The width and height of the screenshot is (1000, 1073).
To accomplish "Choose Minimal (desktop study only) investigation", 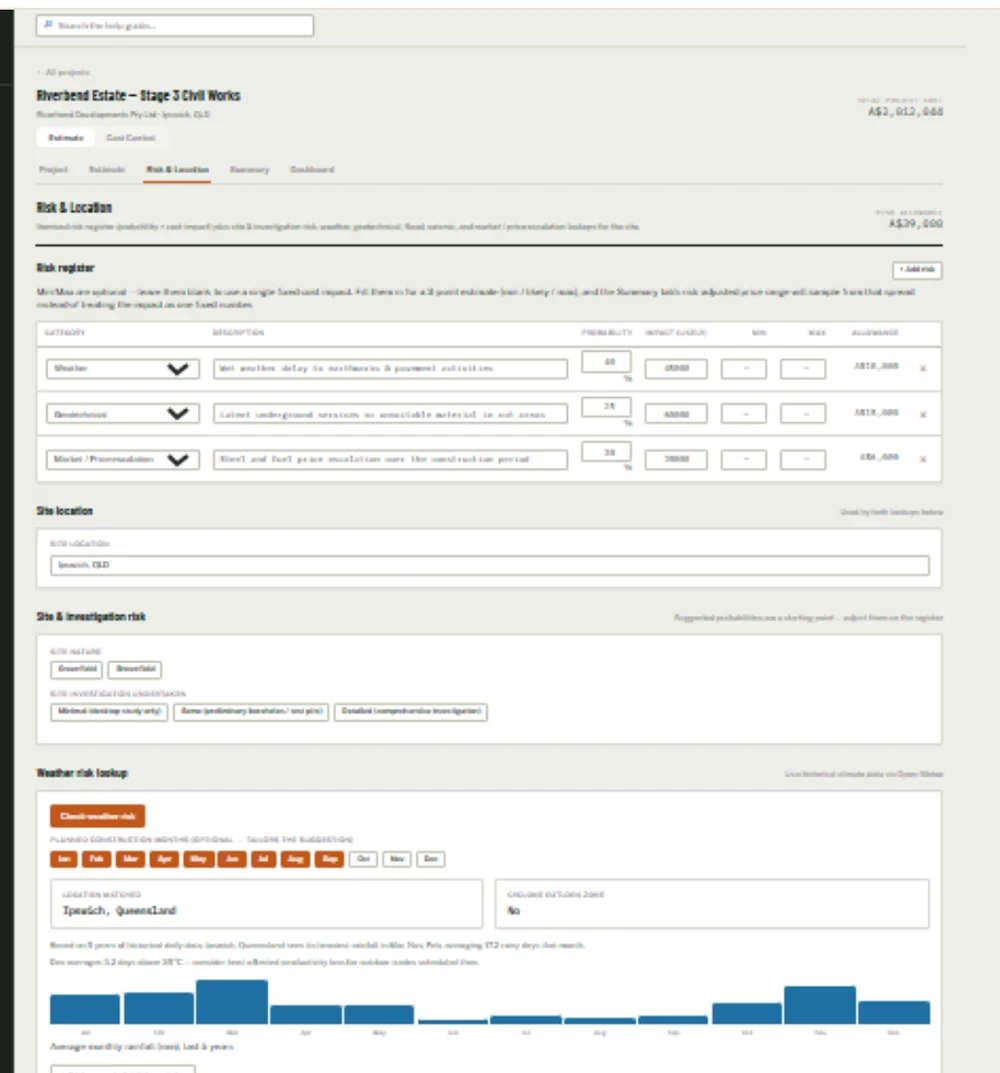I will coord(109,712).
